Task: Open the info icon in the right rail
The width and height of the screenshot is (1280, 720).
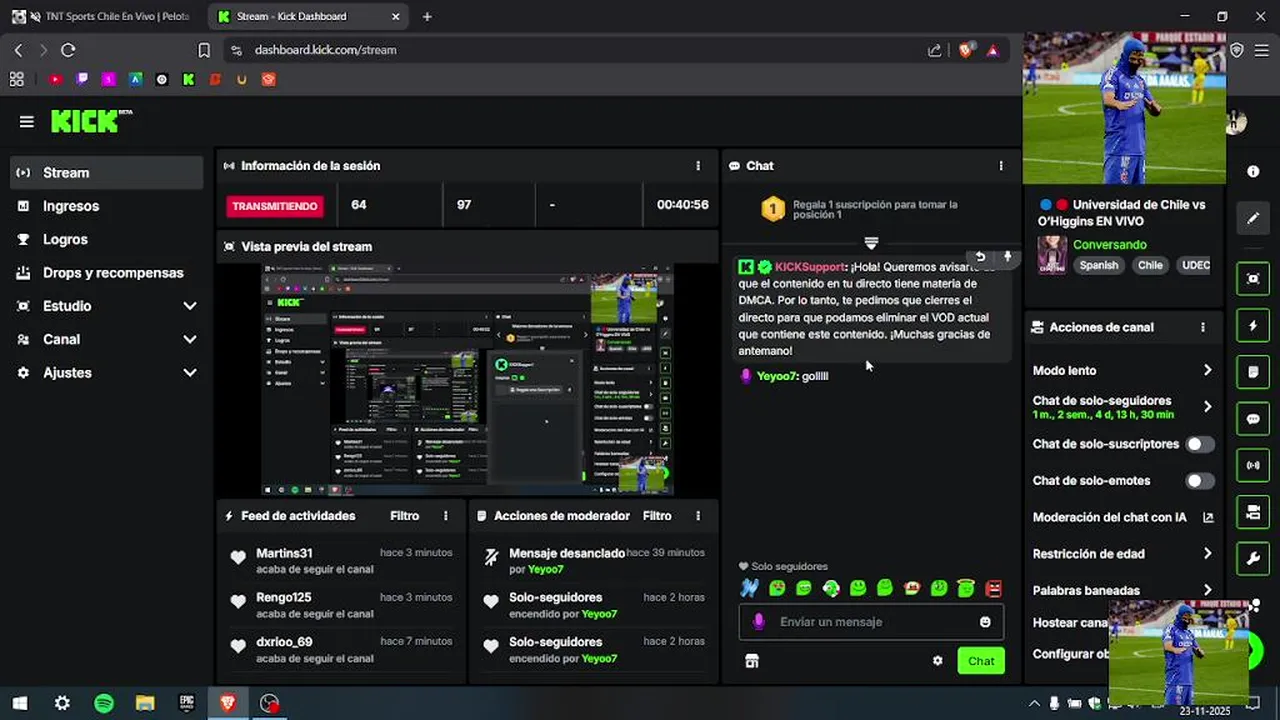Action: click(1253, 172)
